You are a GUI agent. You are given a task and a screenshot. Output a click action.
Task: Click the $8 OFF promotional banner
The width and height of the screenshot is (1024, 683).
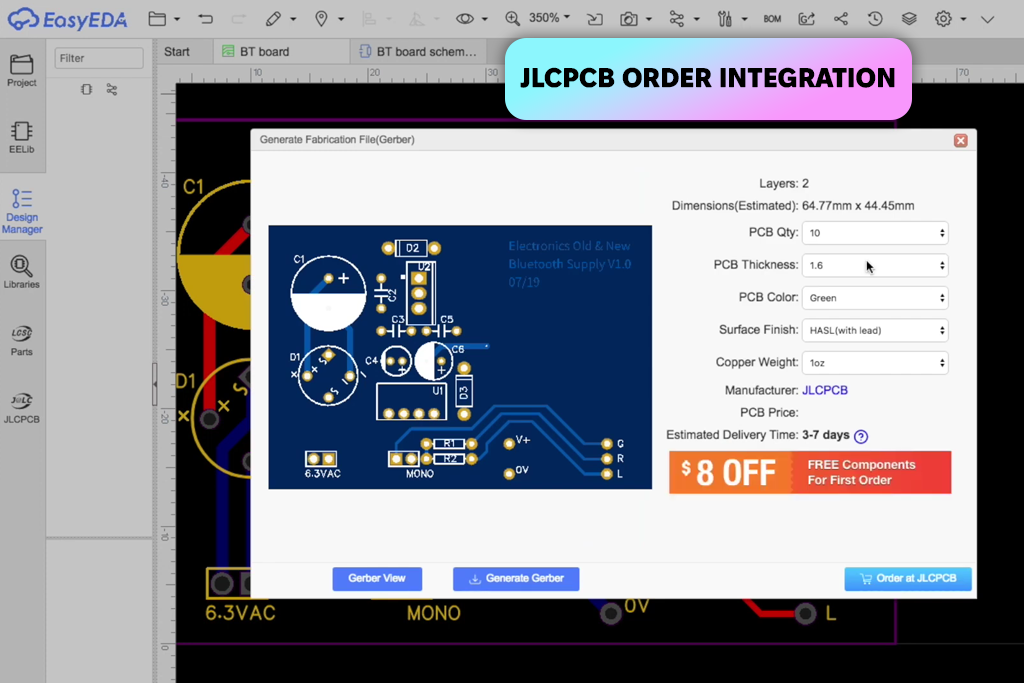click(x=810, y=472)
